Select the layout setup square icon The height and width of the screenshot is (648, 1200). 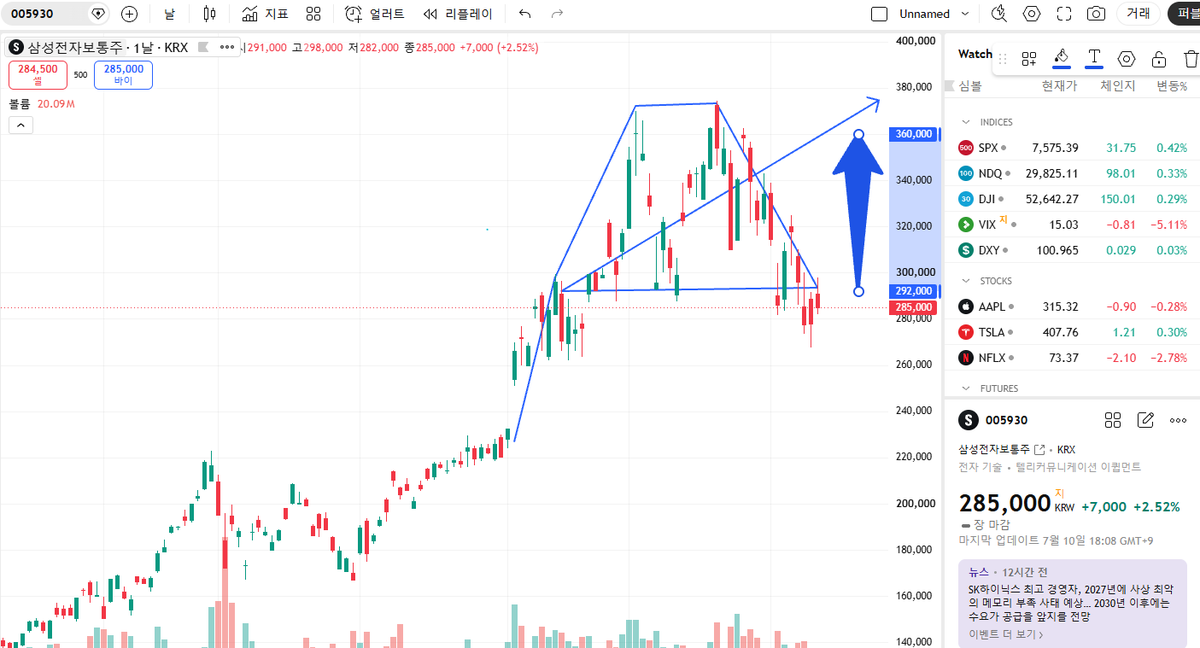point(879,14)
